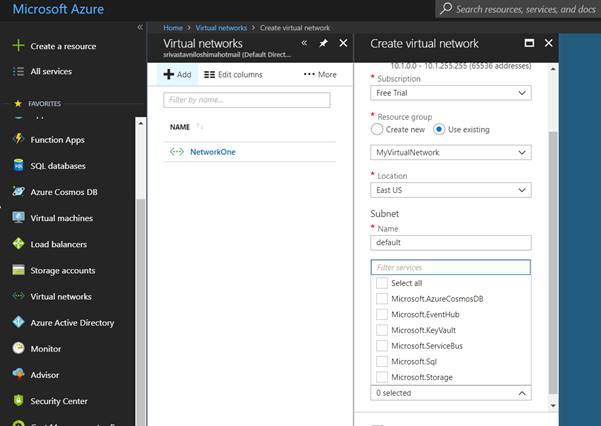
Task: Click the create blade scrollbar up arrow
Action: [553, 69]
